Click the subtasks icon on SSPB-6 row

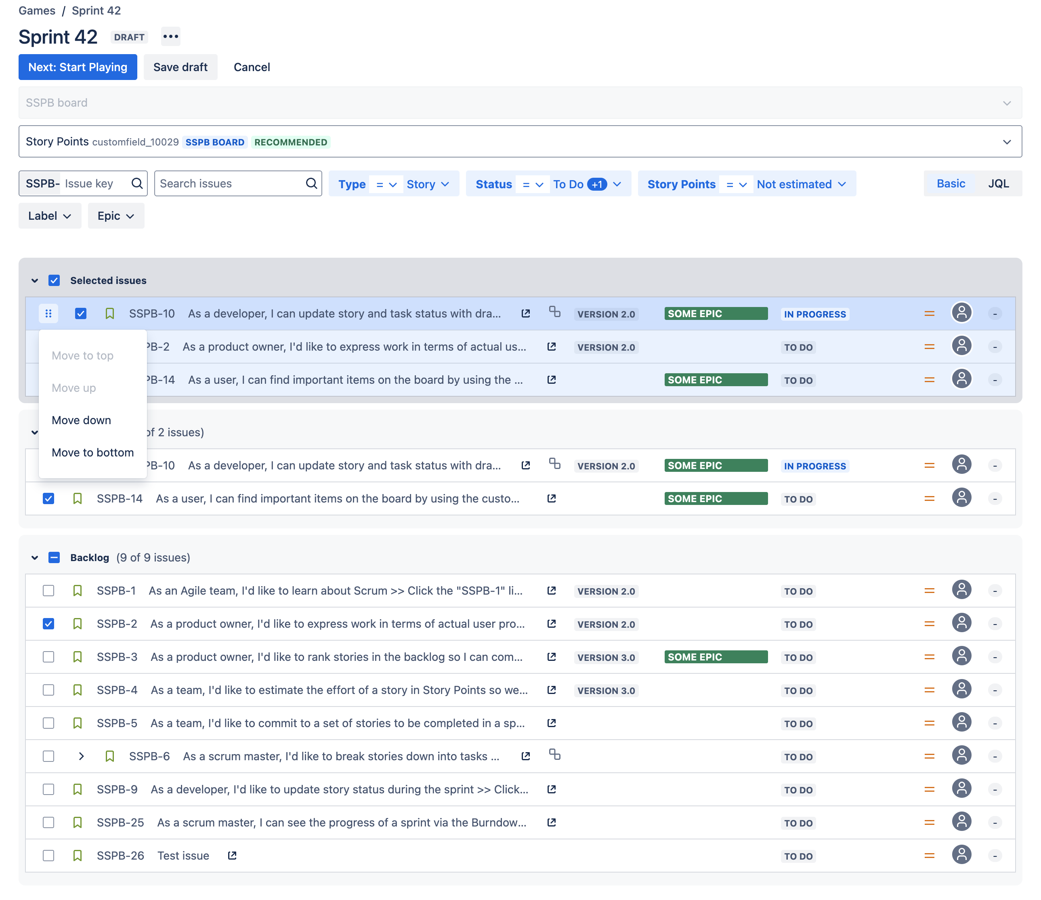point(555,756)
